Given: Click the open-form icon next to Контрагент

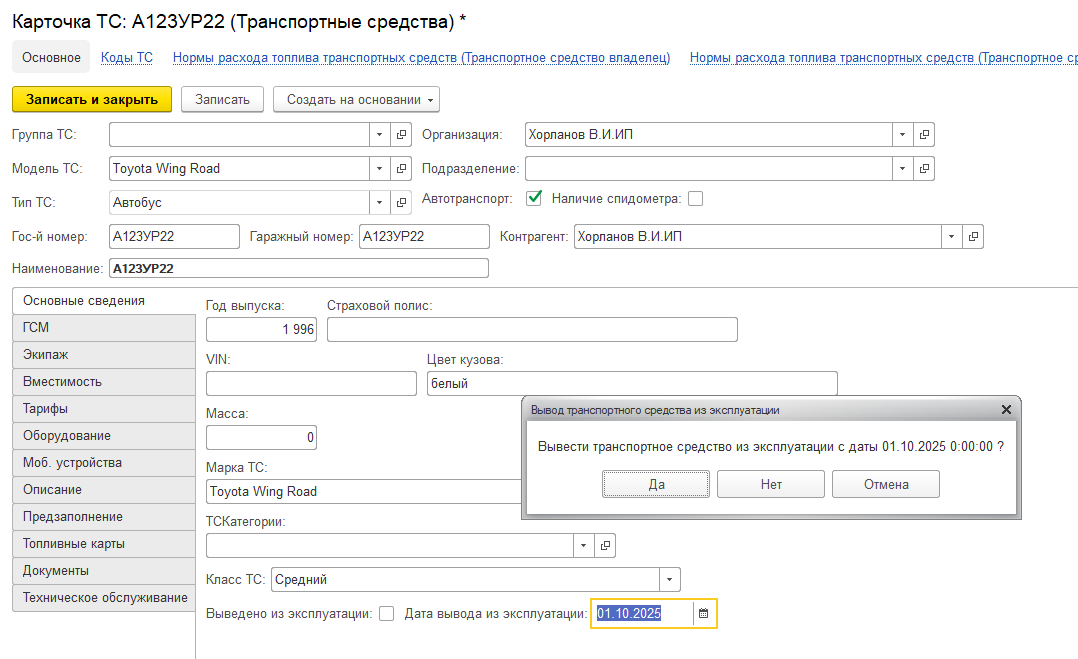Looking at the screenshot, I should pos(972,237).
